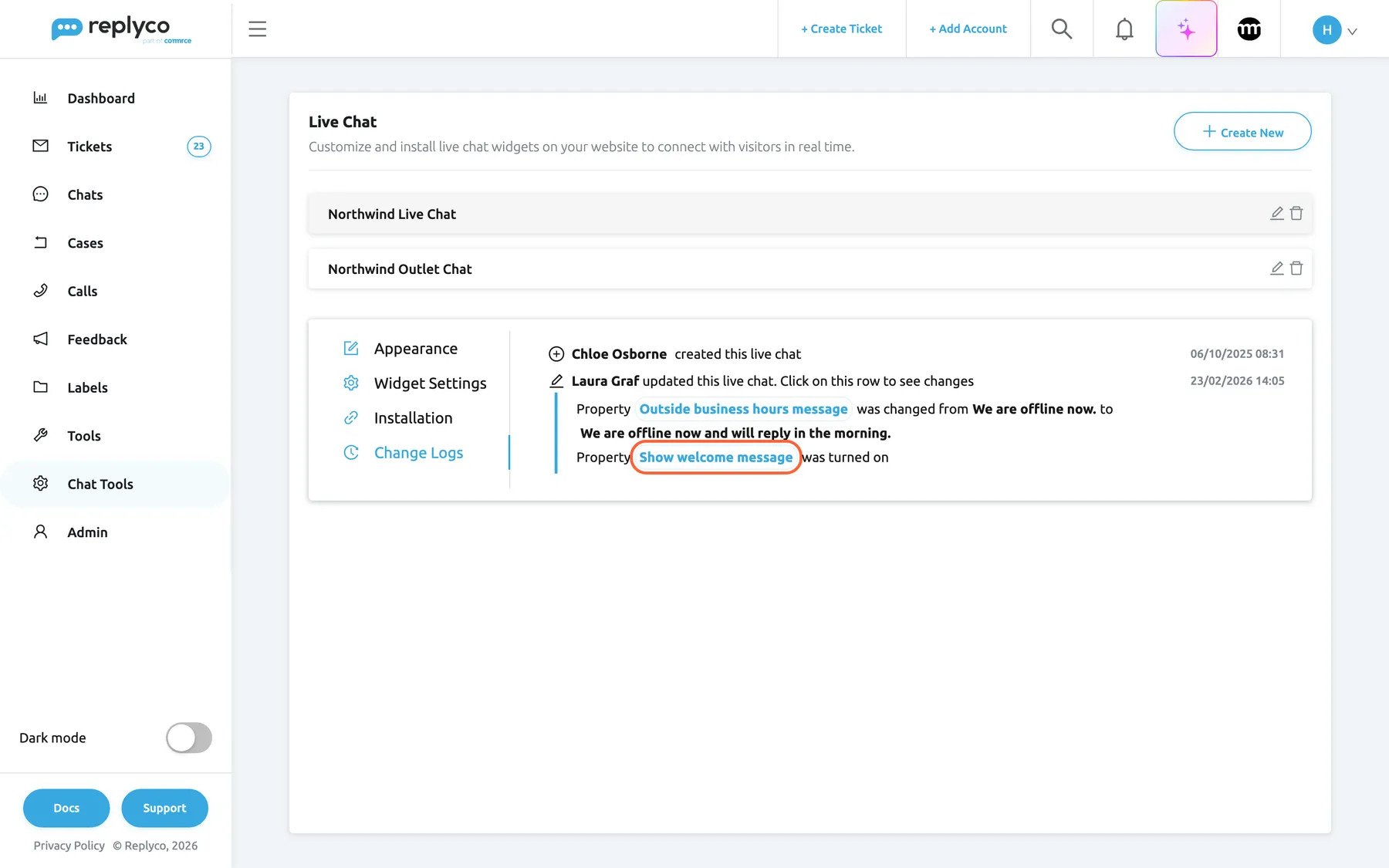The height and width of the screenshot is (868, 1389).
Task: Click the Replyco logo
Action: pyautogui.click(x=121, y=29)
